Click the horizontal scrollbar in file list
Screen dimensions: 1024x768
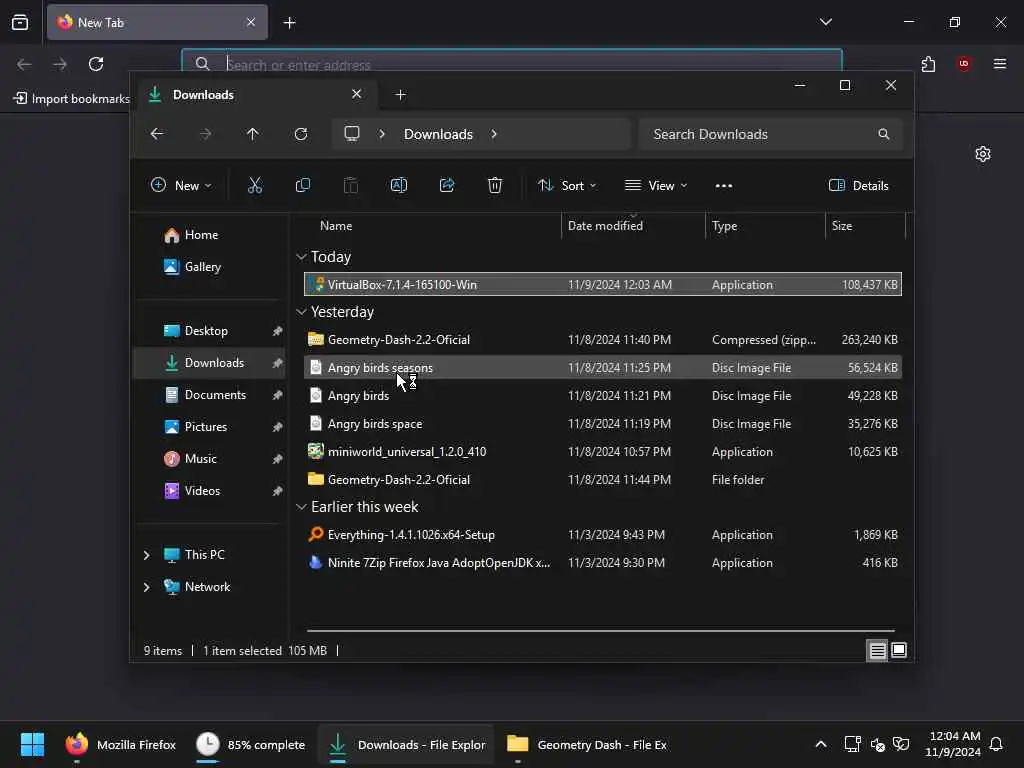(601, 631)
